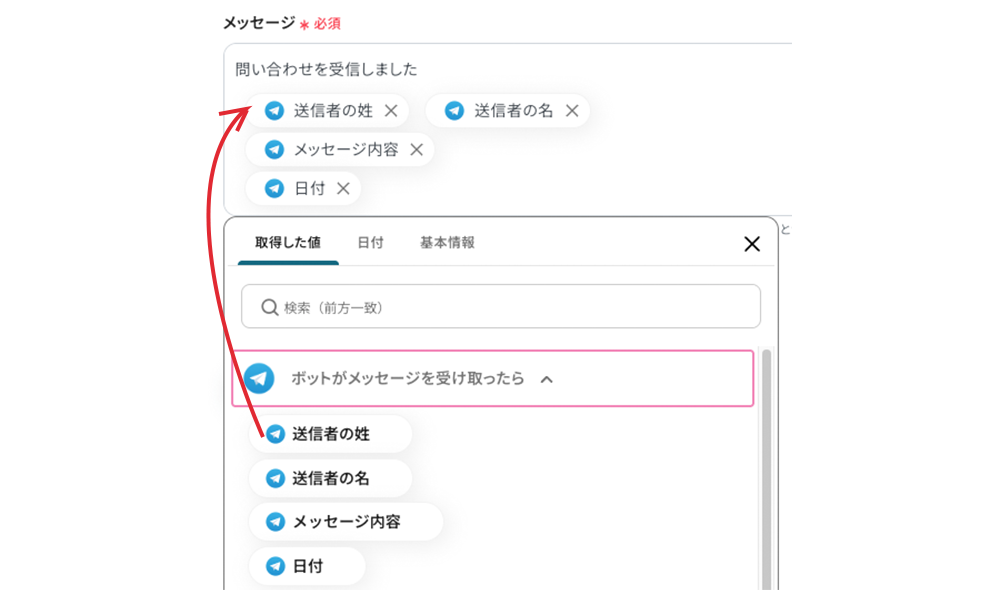Collapse the ボットがメッセージを受け取ったら section chevron

click(547, 379)
